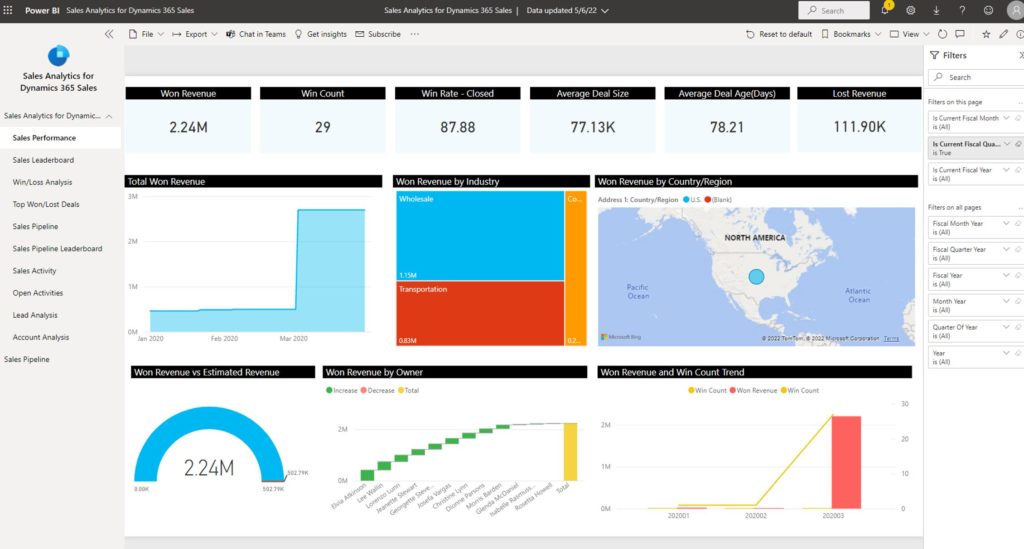This screenshot has height=549, width=1024.
Task: Click Win Count 29 card
Action: tap(323, 120)
